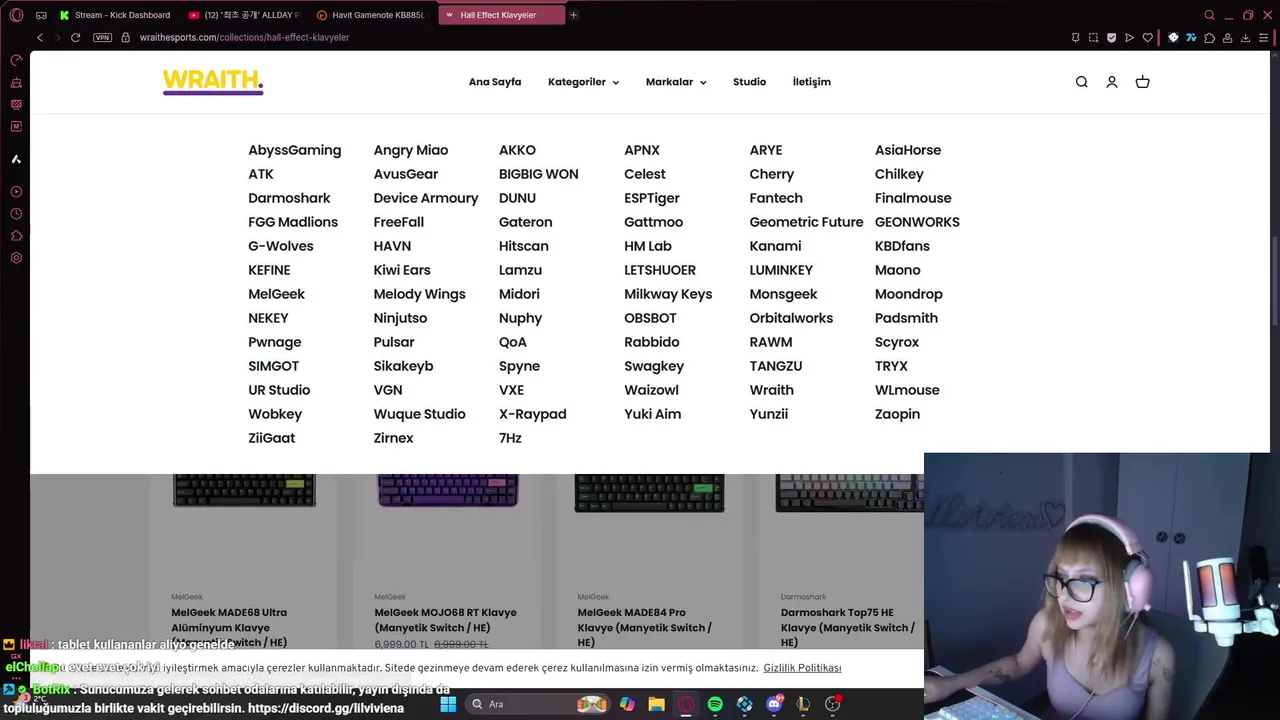The image size is (1280, 720).
Task: Open the account profile icon
Action: (1111, 82)
